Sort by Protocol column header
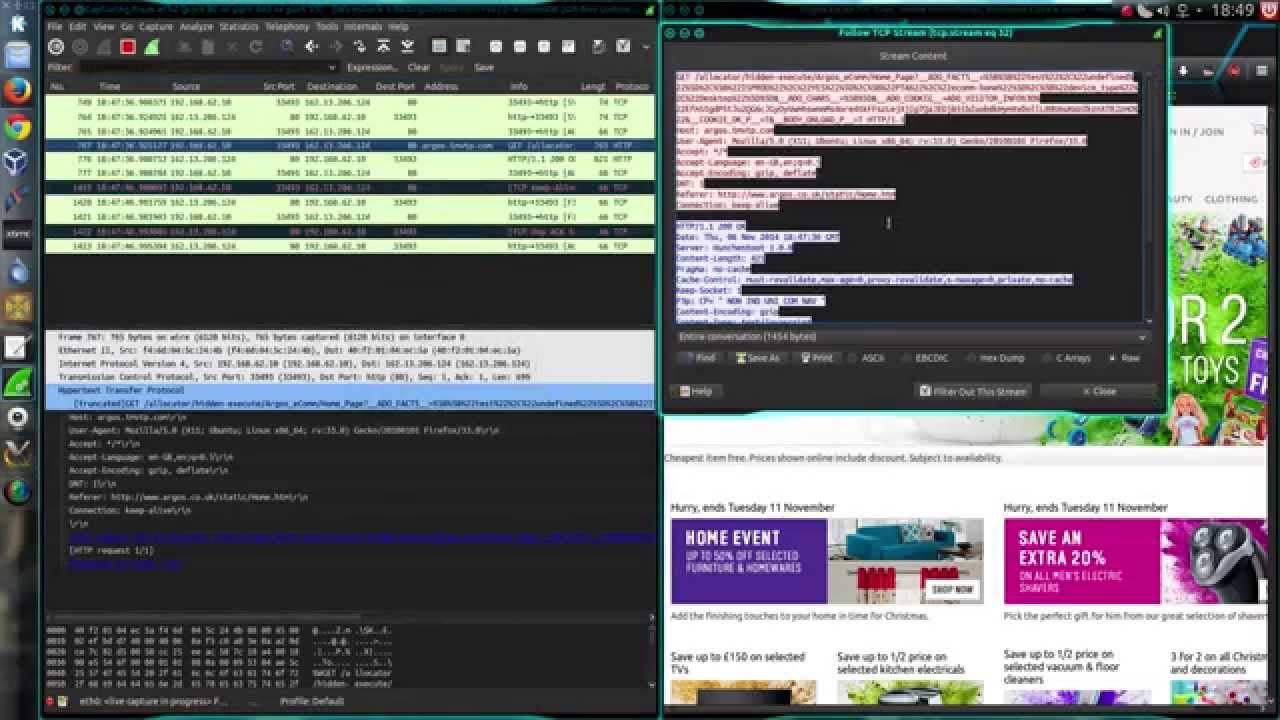 coord(632,87)
